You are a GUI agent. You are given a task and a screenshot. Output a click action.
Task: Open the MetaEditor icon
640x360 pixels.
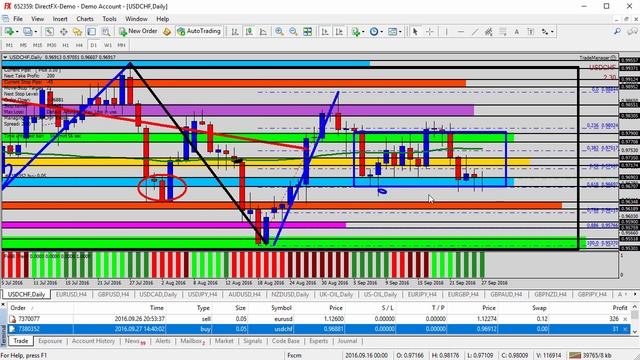pyautogui.click(x=167, y=31)
